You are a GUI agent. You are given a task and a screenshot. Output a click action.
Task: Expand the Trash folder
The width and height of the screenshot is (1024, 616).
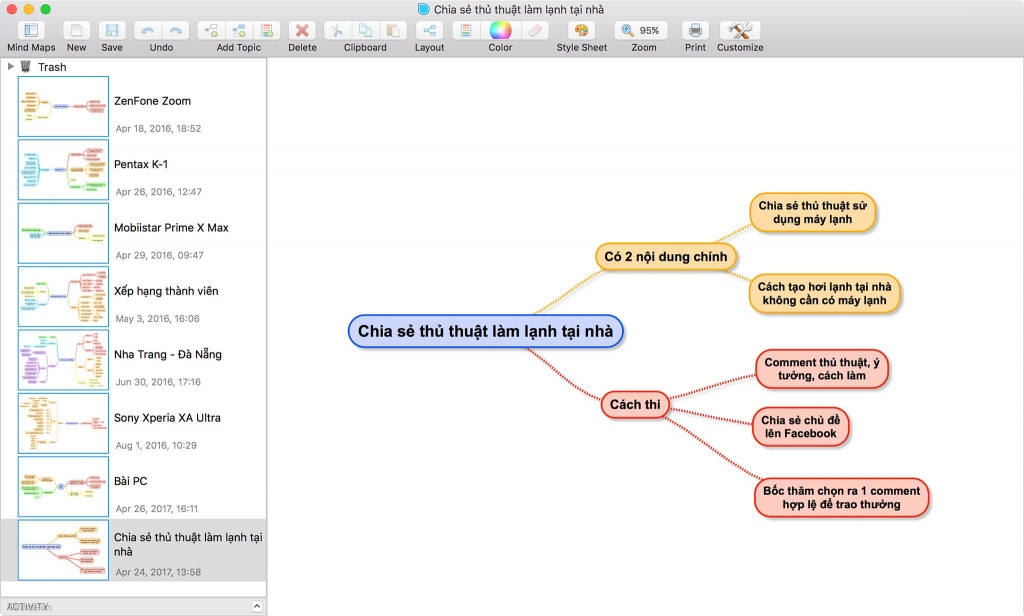pyautogui.click(x=10, y=67)
